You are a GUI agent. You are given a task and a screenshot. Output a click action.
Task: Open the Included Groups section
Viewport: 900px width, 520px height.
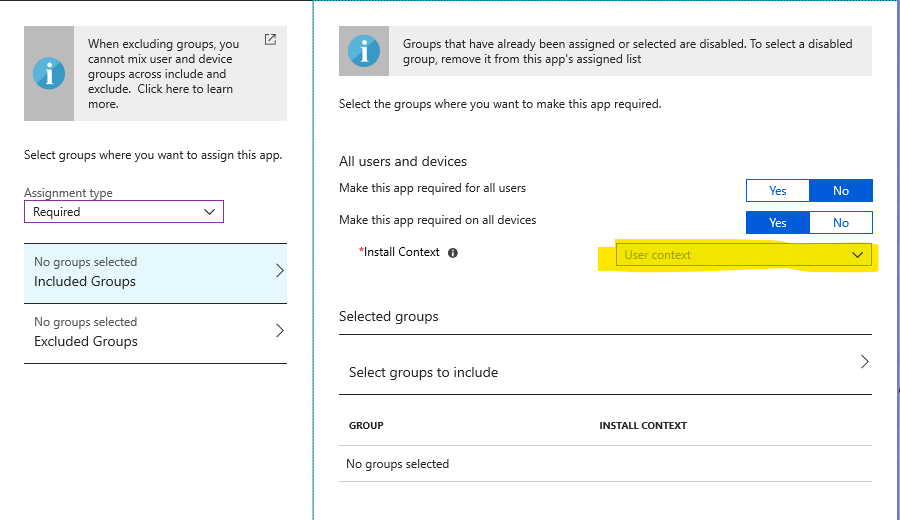156,273
